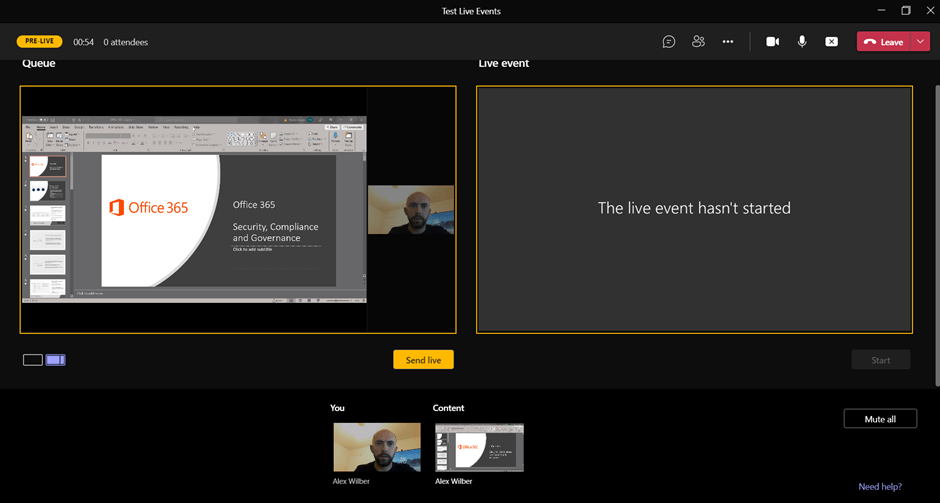Click the PRE-LIVE status badge

point(40,42)
